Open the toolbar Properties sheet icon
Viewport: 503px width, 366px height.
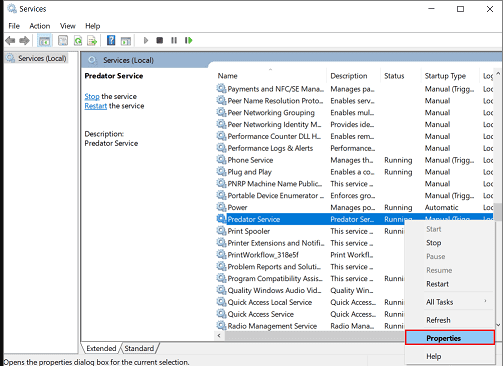click(63, 41)
